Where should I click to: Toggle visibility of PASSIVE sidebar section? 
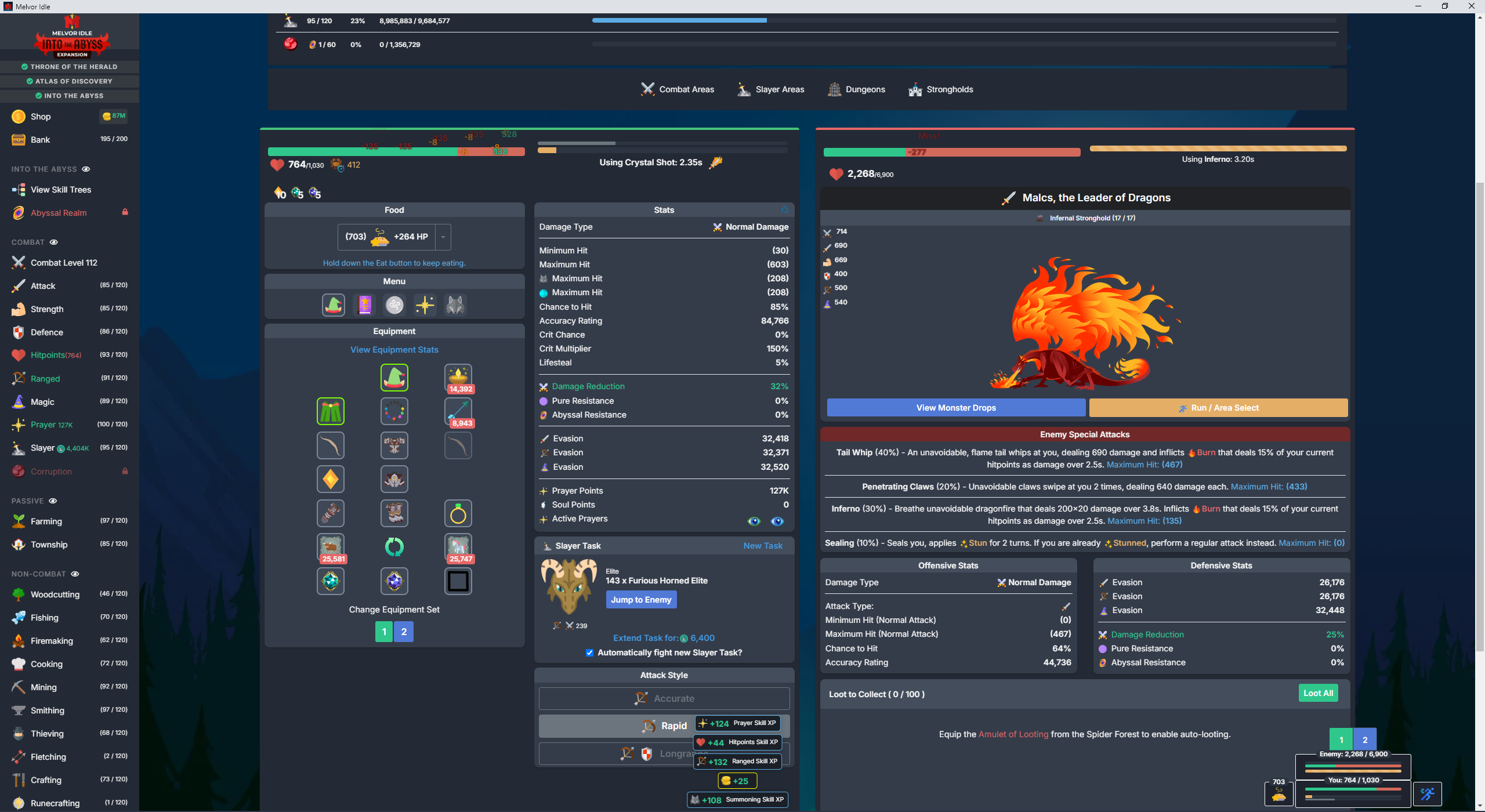coord(53,501)
